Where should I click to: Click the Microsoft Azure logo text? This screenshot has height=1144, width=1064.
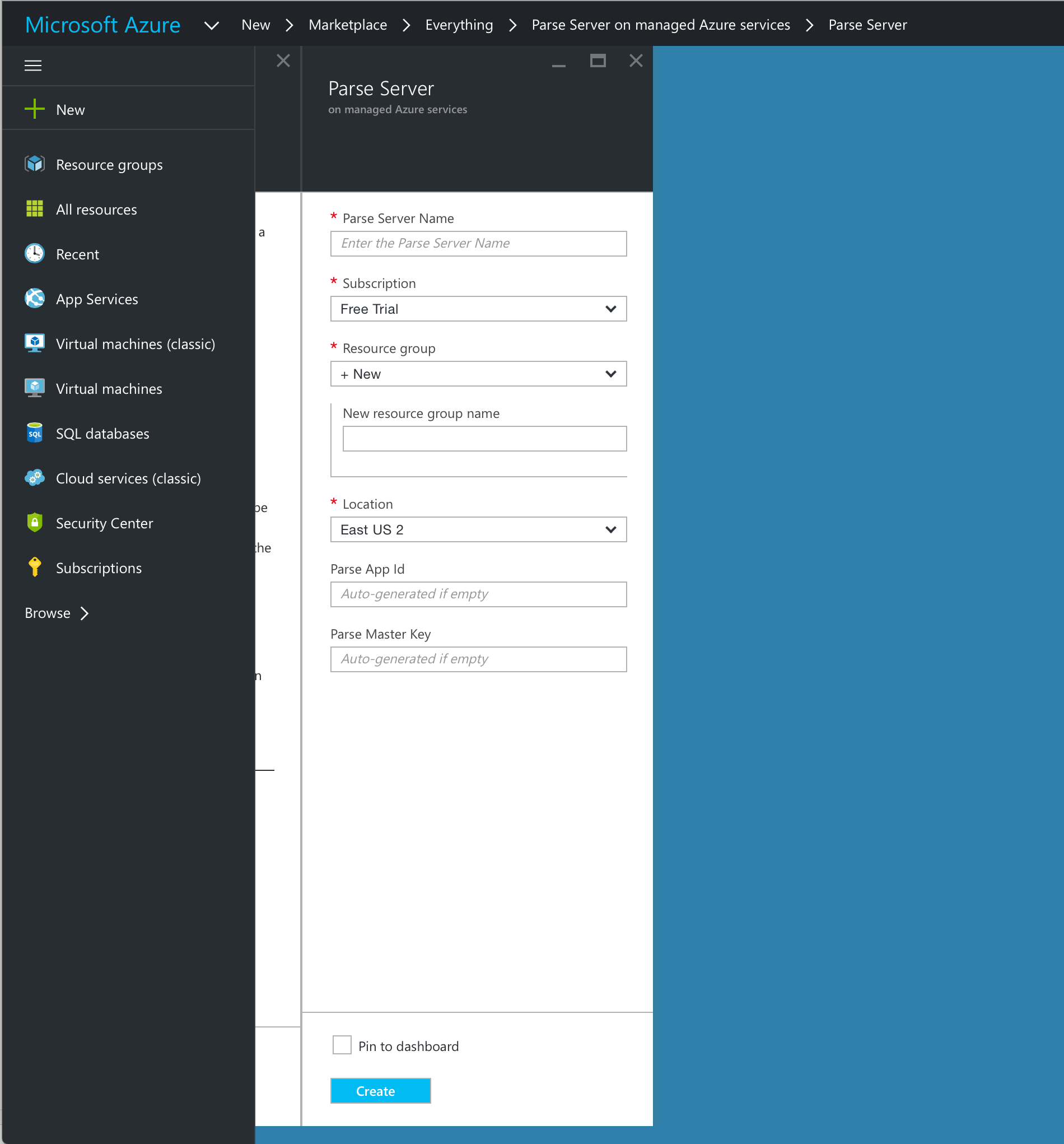click(x=103, y=25)
